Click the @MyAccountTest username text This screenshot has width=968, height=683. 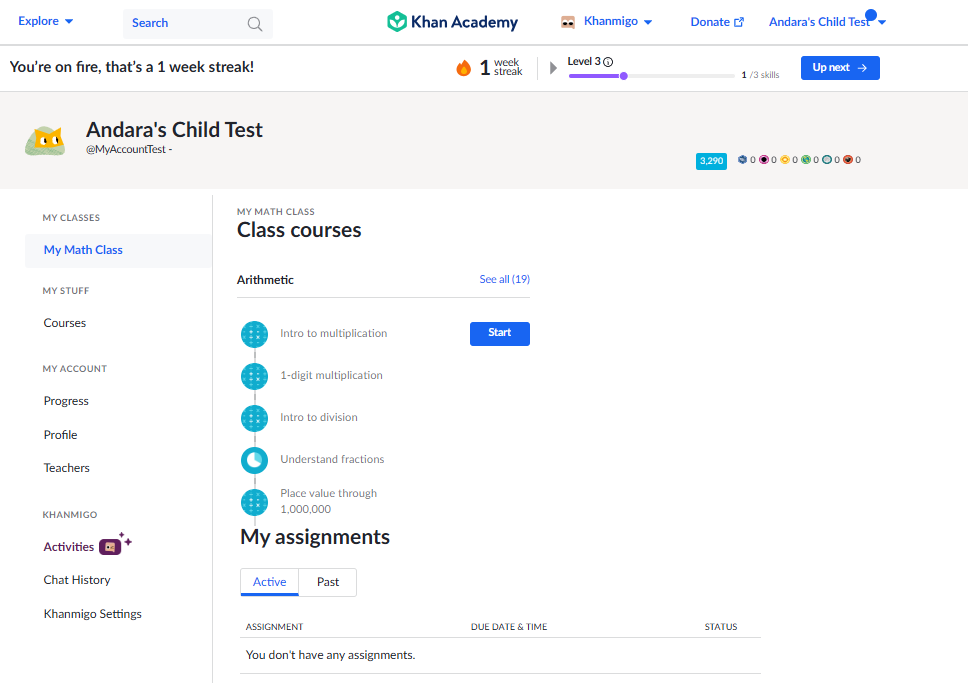click(126, 149)
